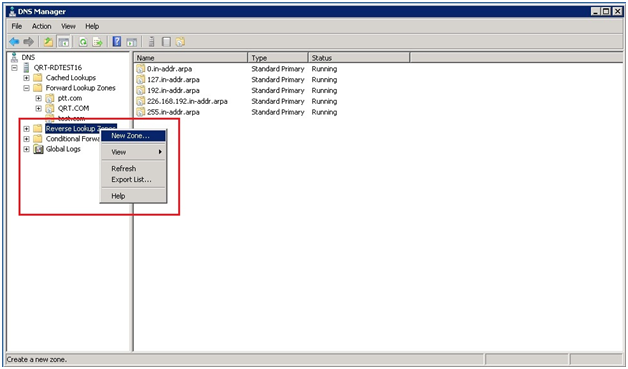
Task: Select Help in the context menu
Action: 133,196
